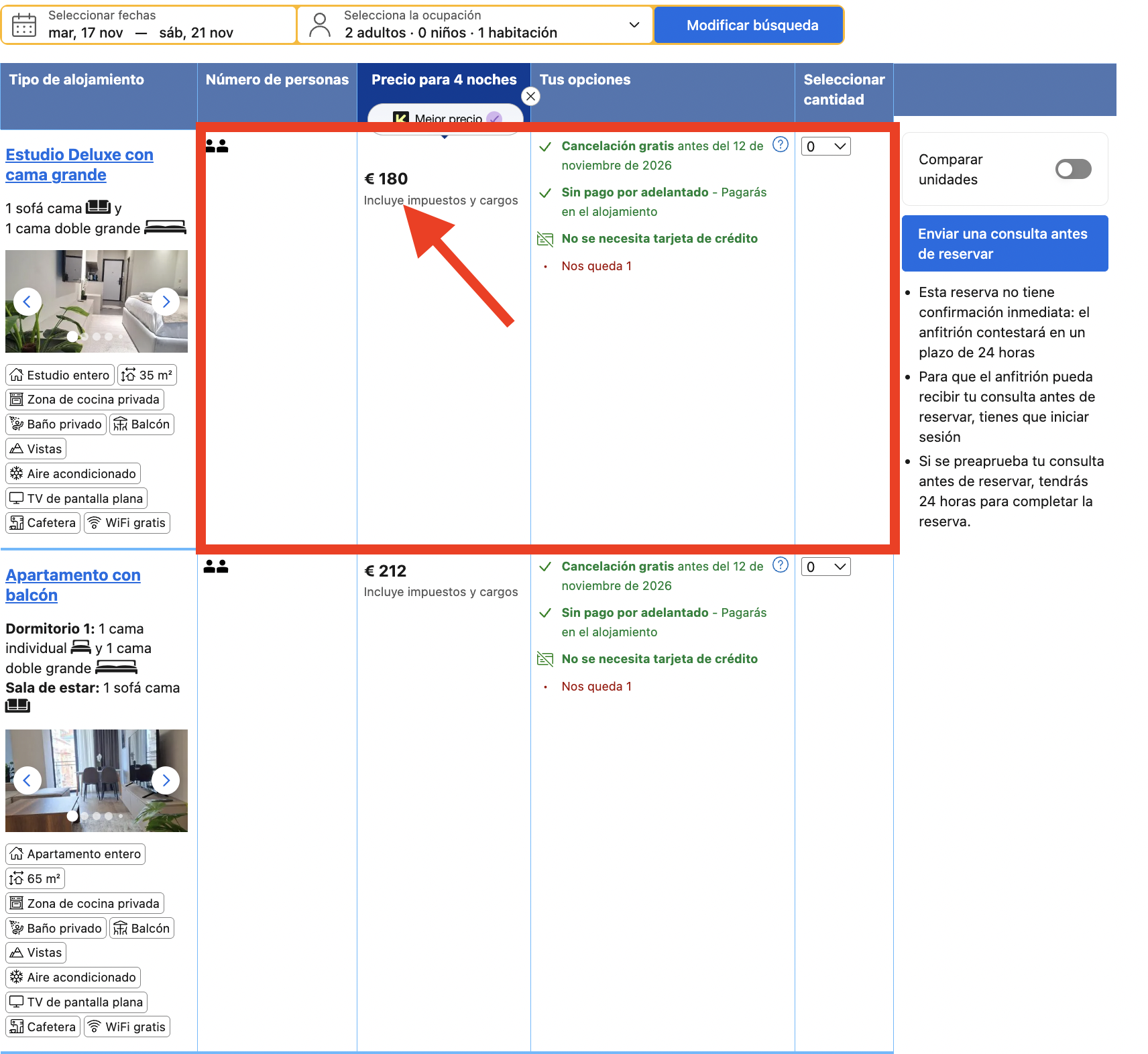Show next photo of Apartamento con balcón

coord(166,780)
